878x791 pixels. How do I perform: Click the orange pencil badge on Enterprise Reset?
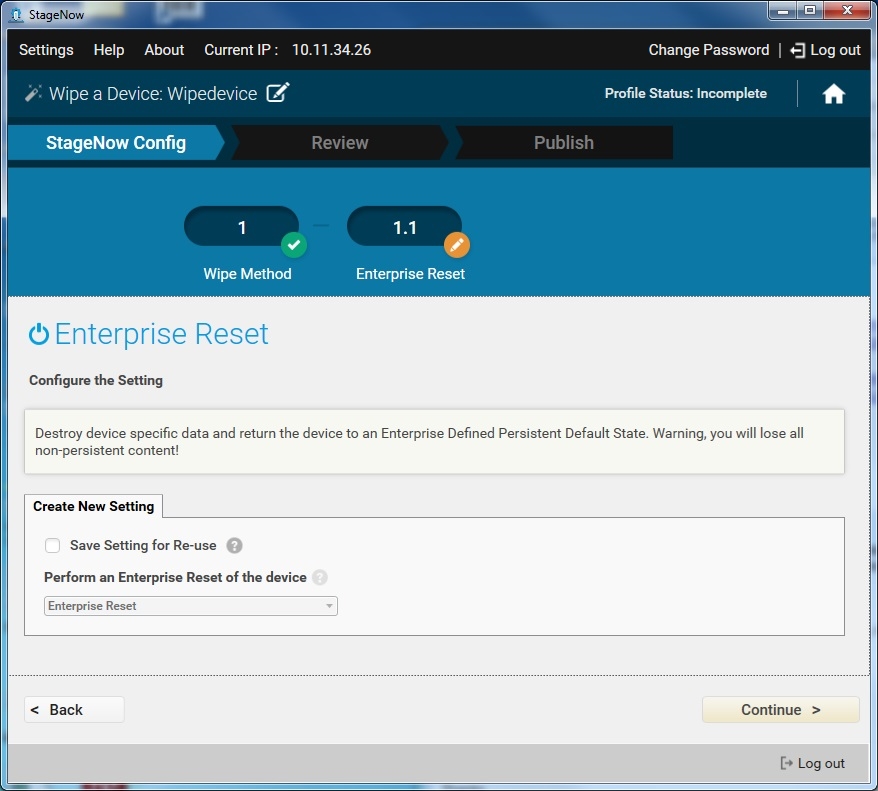(x=456, y=244)
